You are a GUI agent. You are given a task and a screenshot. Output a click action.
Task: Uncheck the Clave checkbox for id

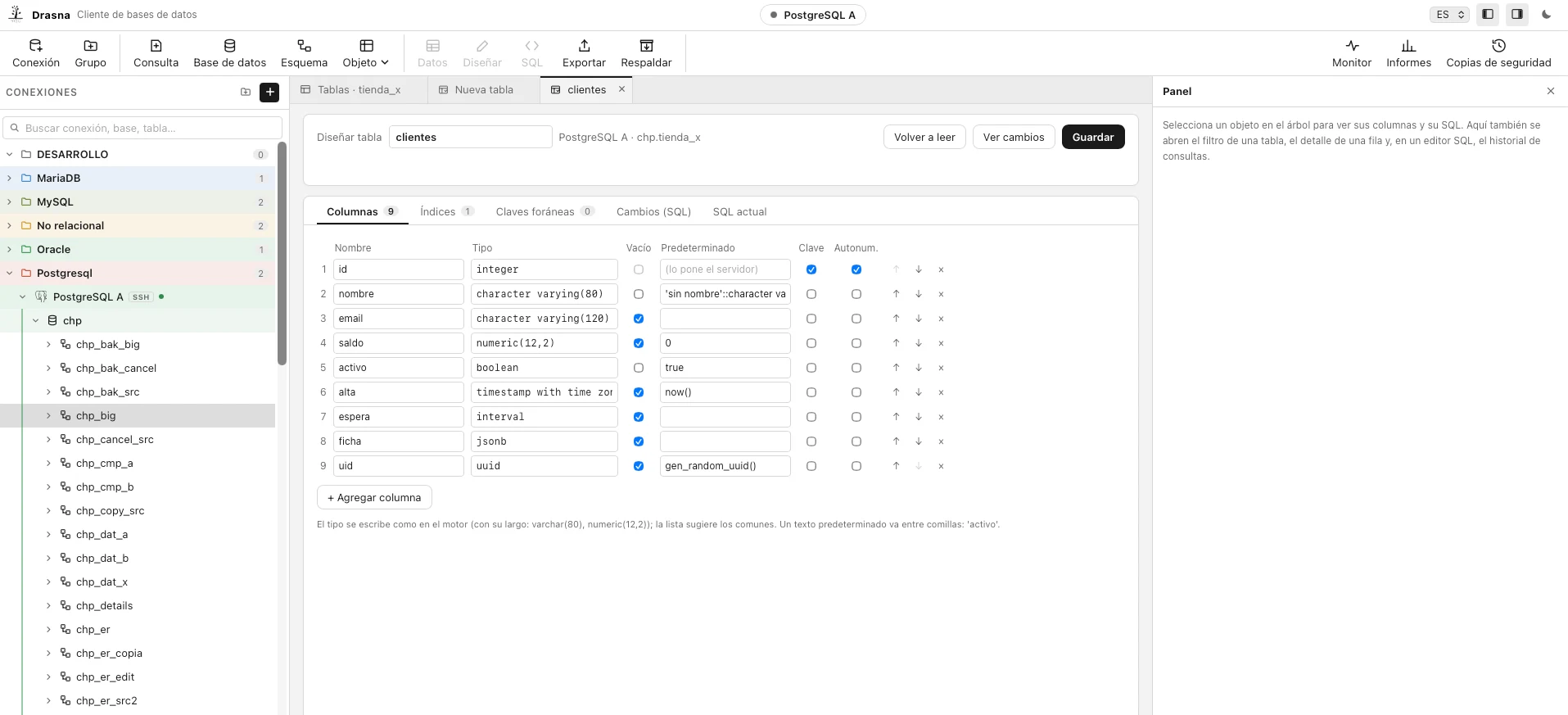[x=811, y=269]
